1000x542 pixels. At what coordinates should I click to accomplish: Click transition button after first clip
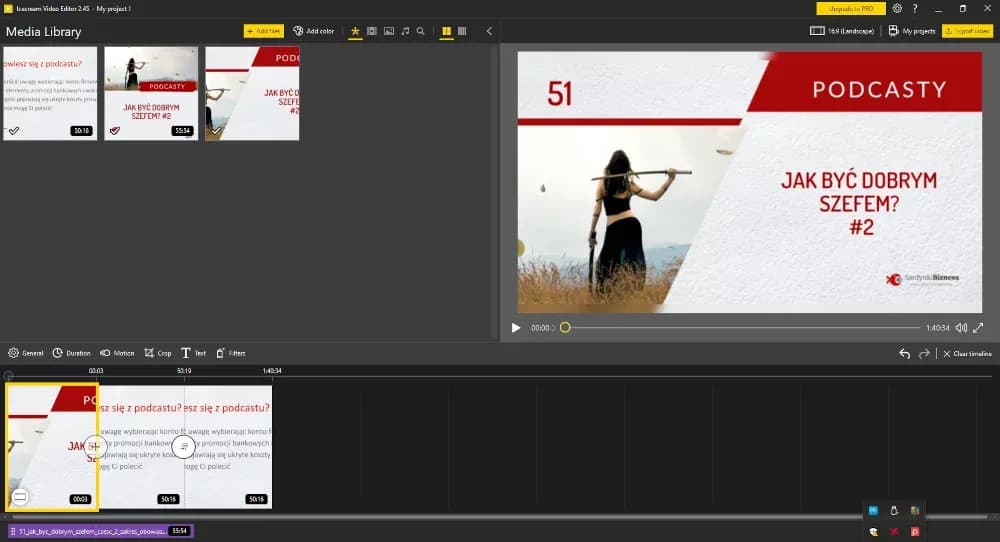[94, 446]
